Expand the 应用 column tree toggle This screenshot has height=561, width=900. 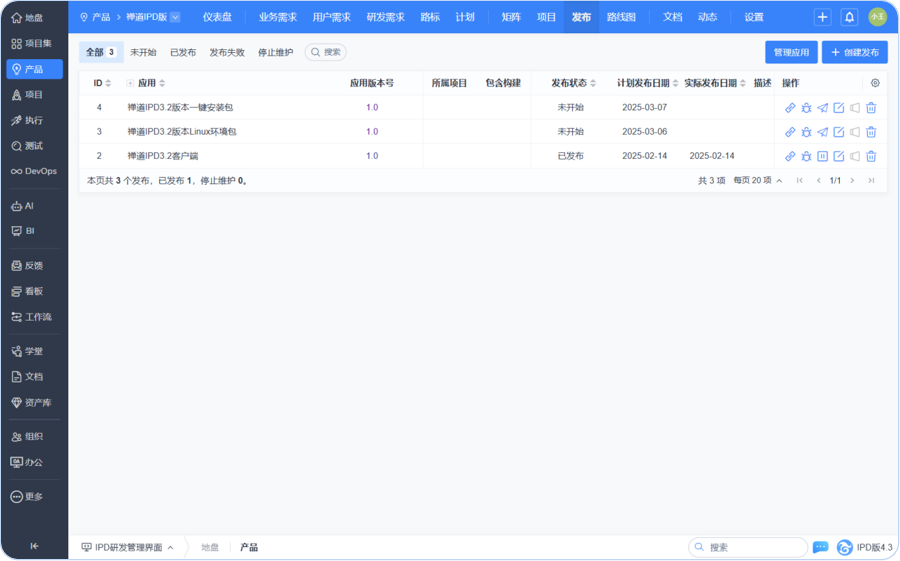pos(130,83)
